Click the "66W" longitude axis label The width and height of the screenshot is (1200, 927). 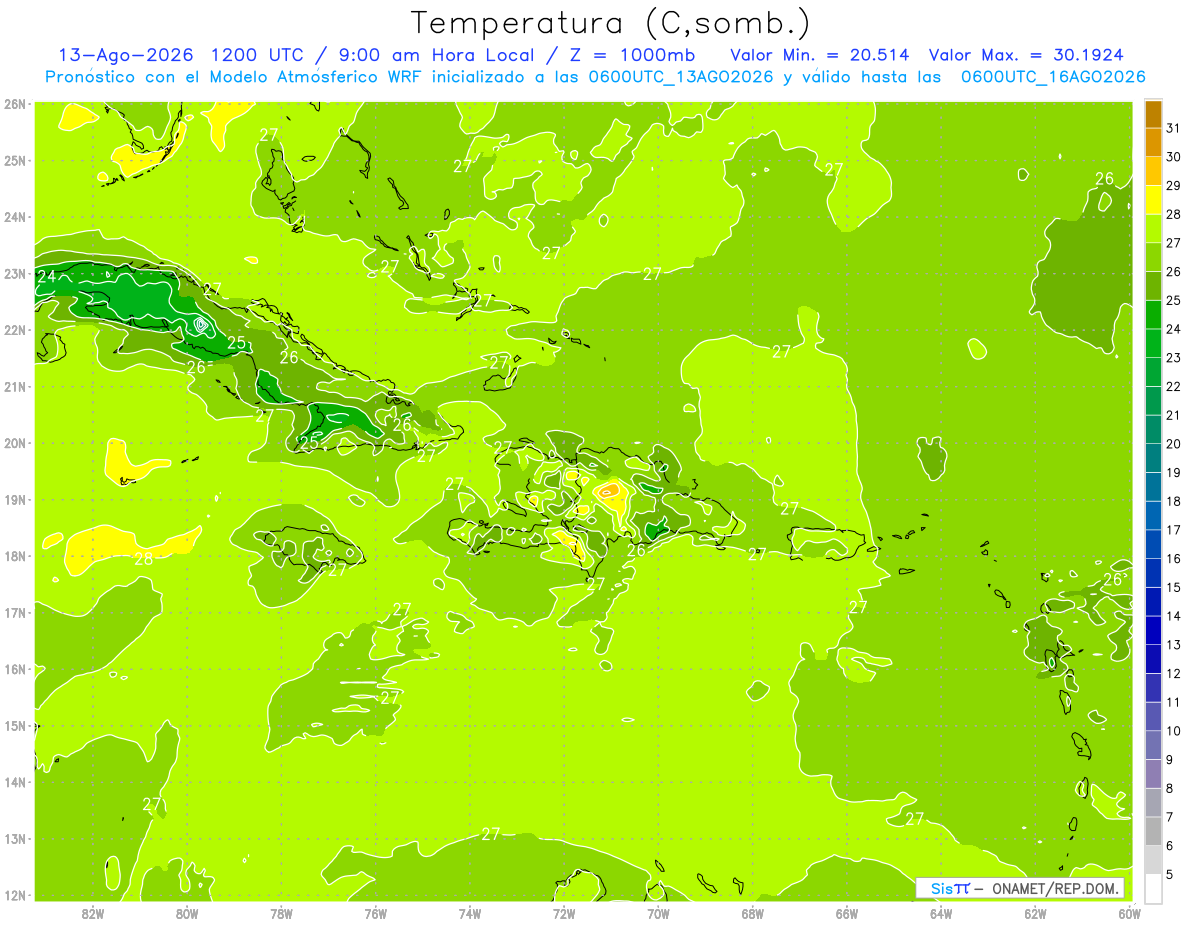pyautogui.click(x=847, y=913)
